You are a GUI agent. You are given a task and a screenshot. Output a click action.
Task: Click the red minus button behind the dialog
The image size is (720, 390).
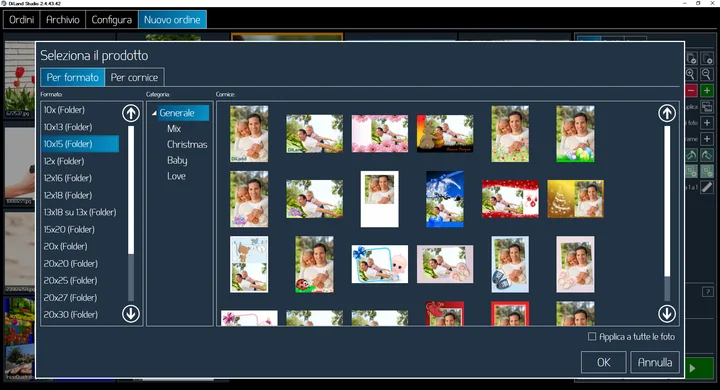[x=691, y=90]
